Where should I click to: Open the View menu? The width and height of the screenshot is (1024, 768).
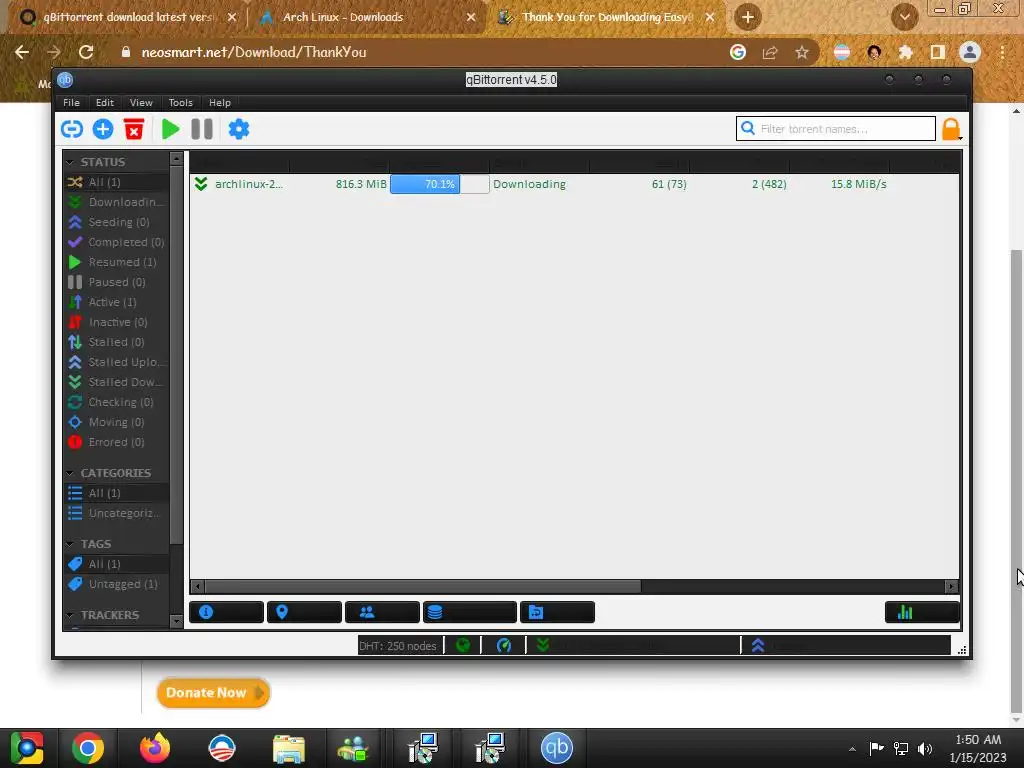(141, 103)
